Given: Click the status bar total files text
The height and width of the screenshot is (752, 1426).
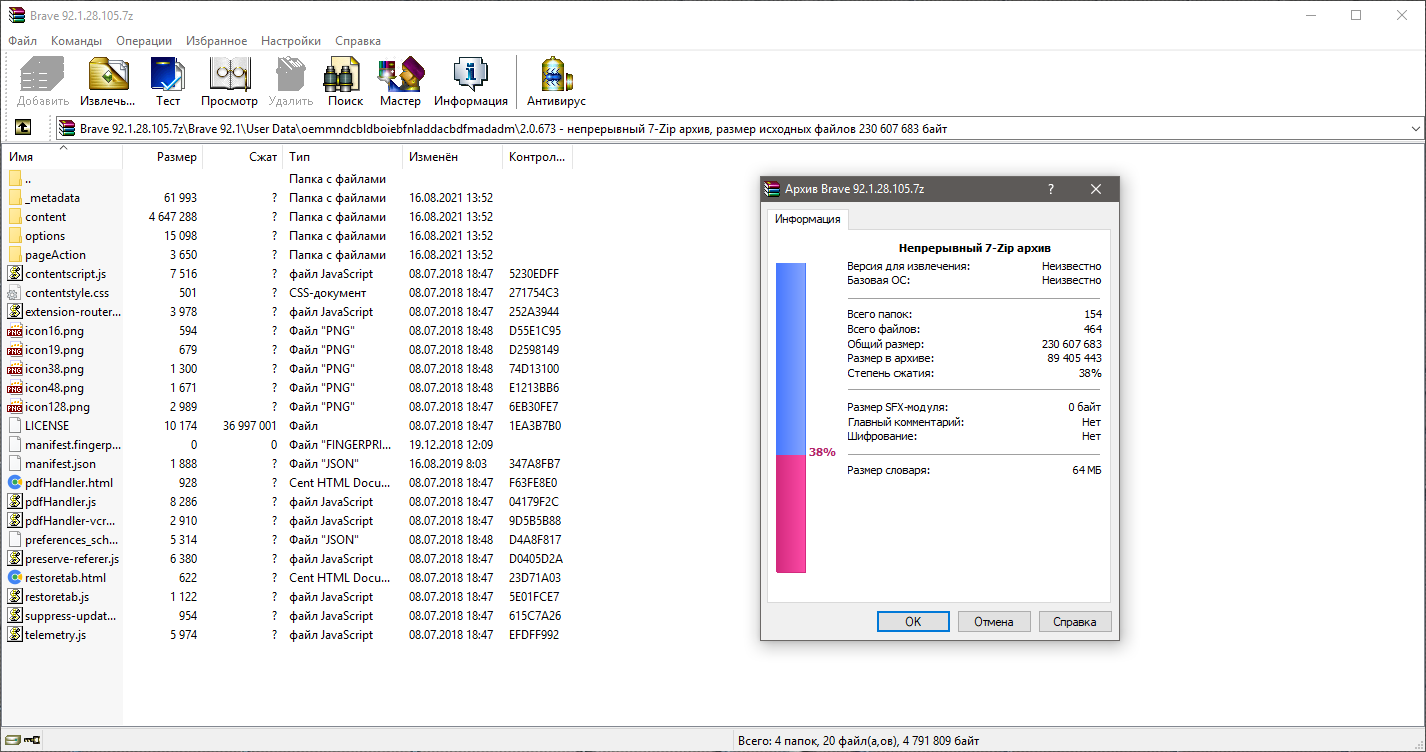Looking at the screenshot, I should point(859,741).
